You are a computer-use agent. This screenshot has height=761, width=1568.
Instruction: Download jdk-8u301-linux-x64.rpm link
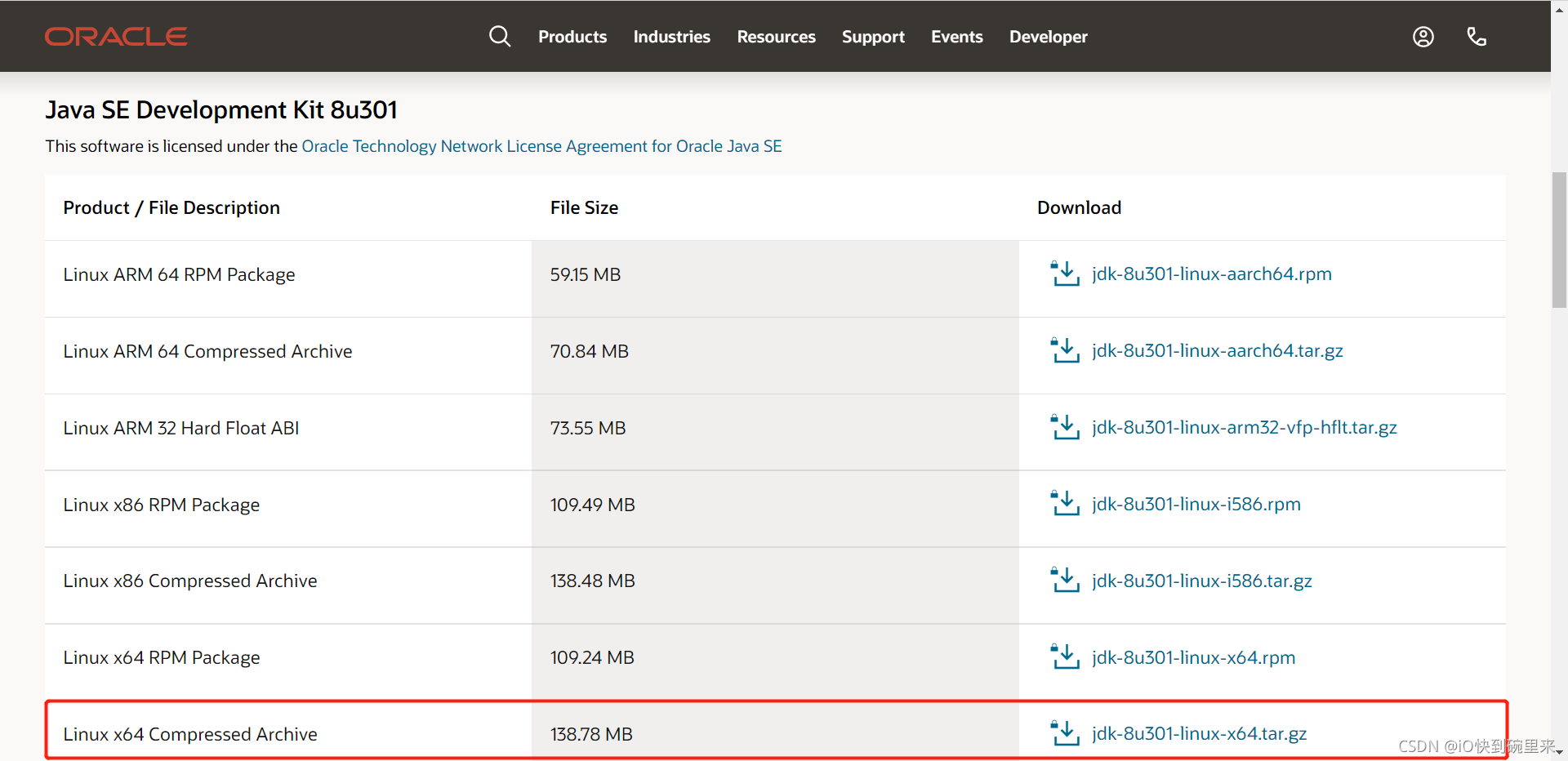pyautogui.click(x=1194, y=657)
